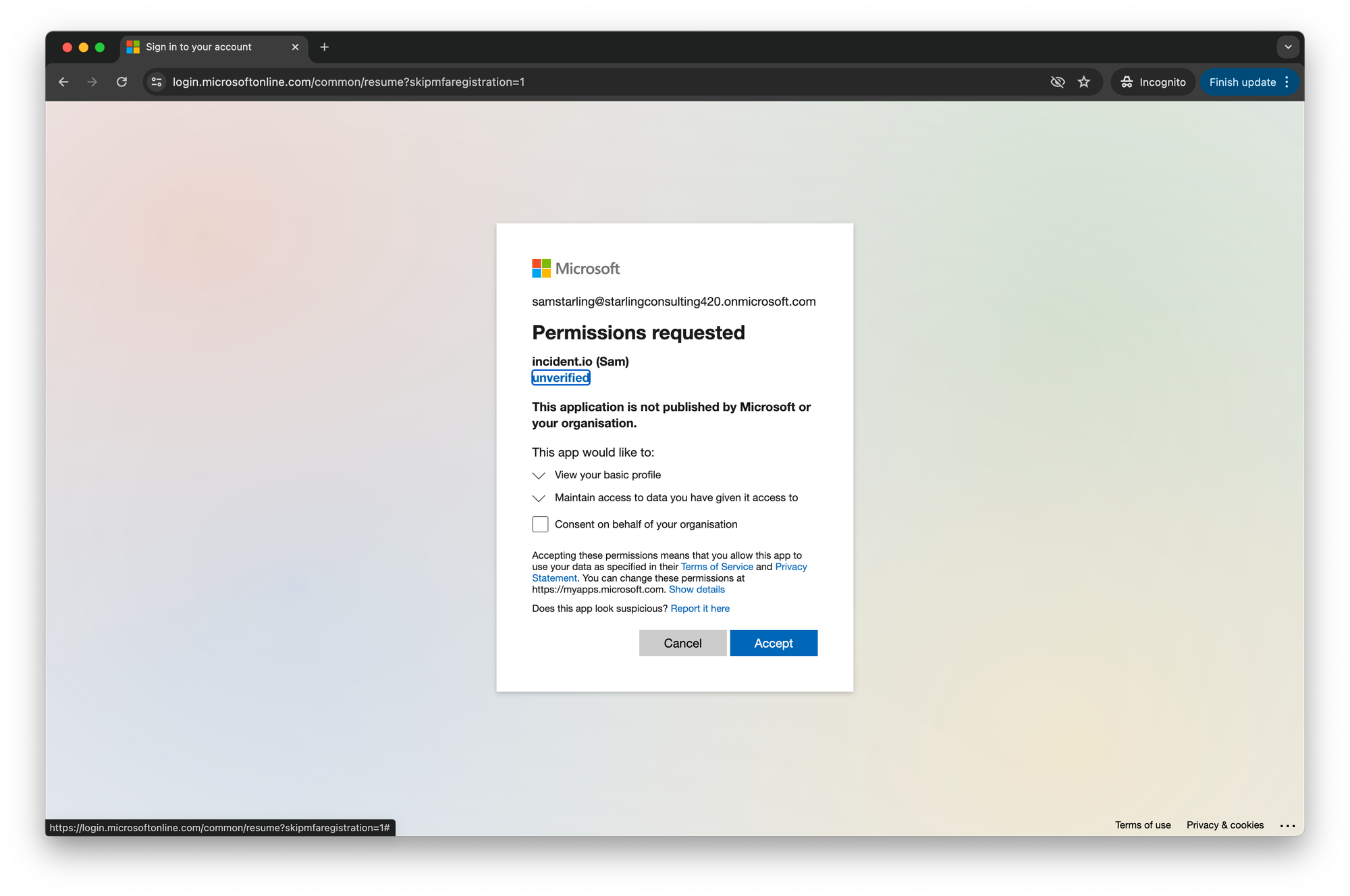Viewport: 1350px width, 896px height.
Task: Expand View your basic profile permission
Action: pyautogui.click(x=539, y=476)
